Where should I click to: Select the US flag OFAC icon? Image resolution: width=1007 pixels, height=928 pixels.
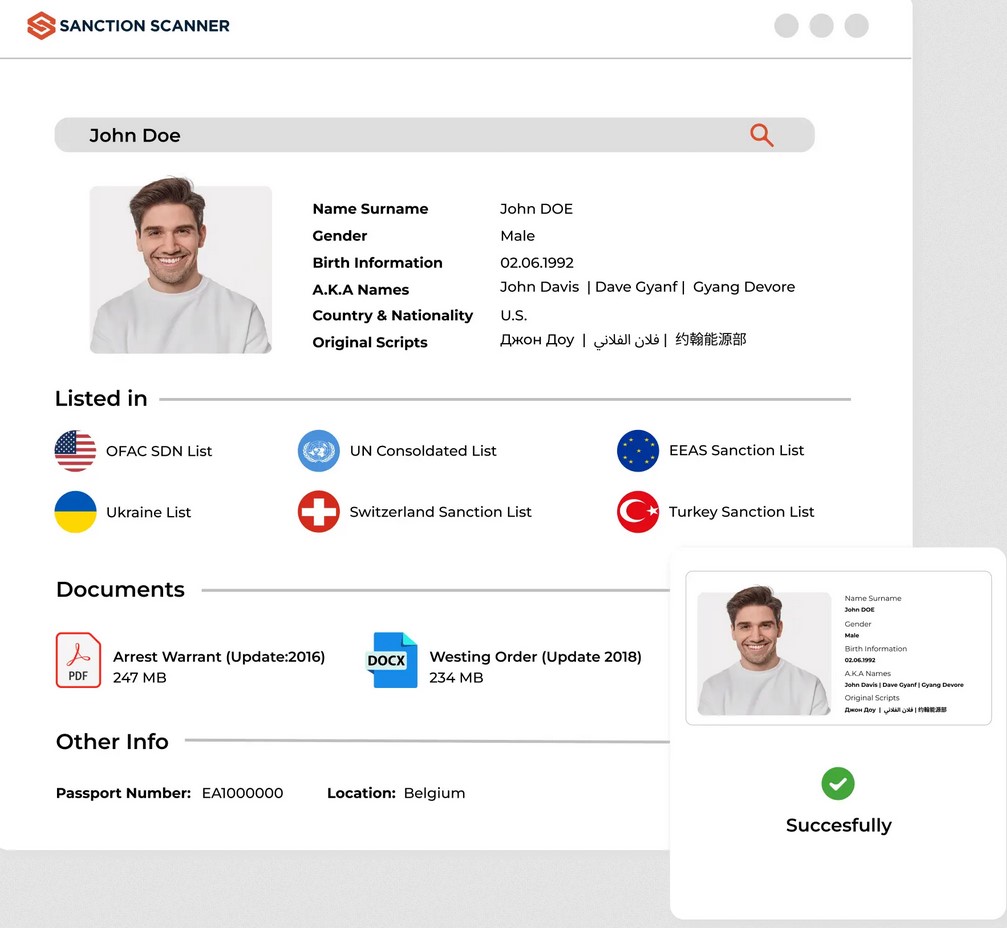point(75,451)
